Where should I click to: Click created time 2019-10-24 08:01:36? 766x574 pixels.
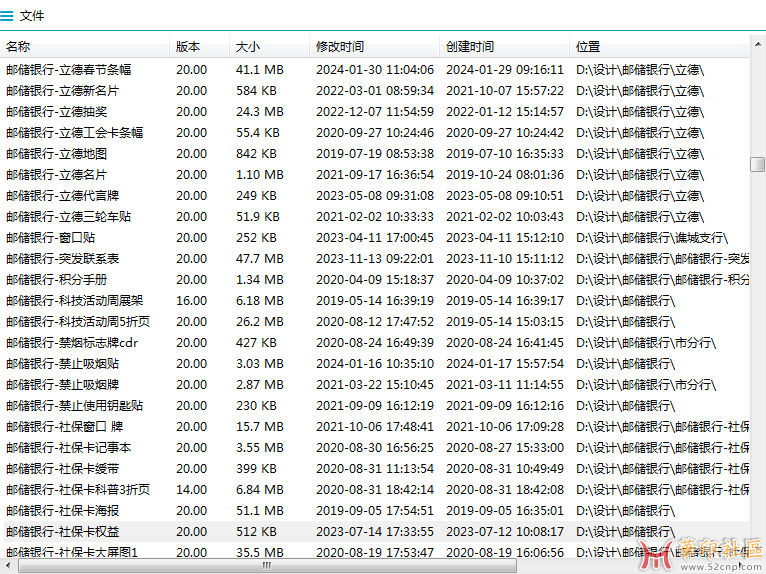coord(505,175)
